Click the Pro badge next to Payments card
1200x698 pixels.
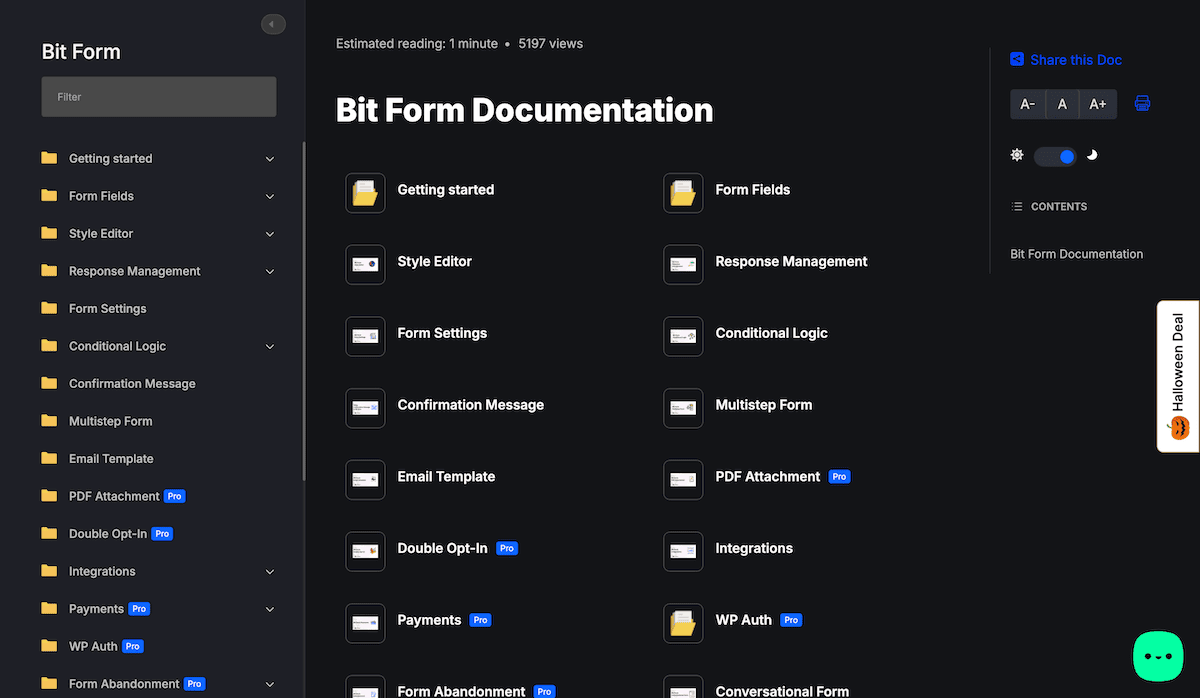(481, 620)
